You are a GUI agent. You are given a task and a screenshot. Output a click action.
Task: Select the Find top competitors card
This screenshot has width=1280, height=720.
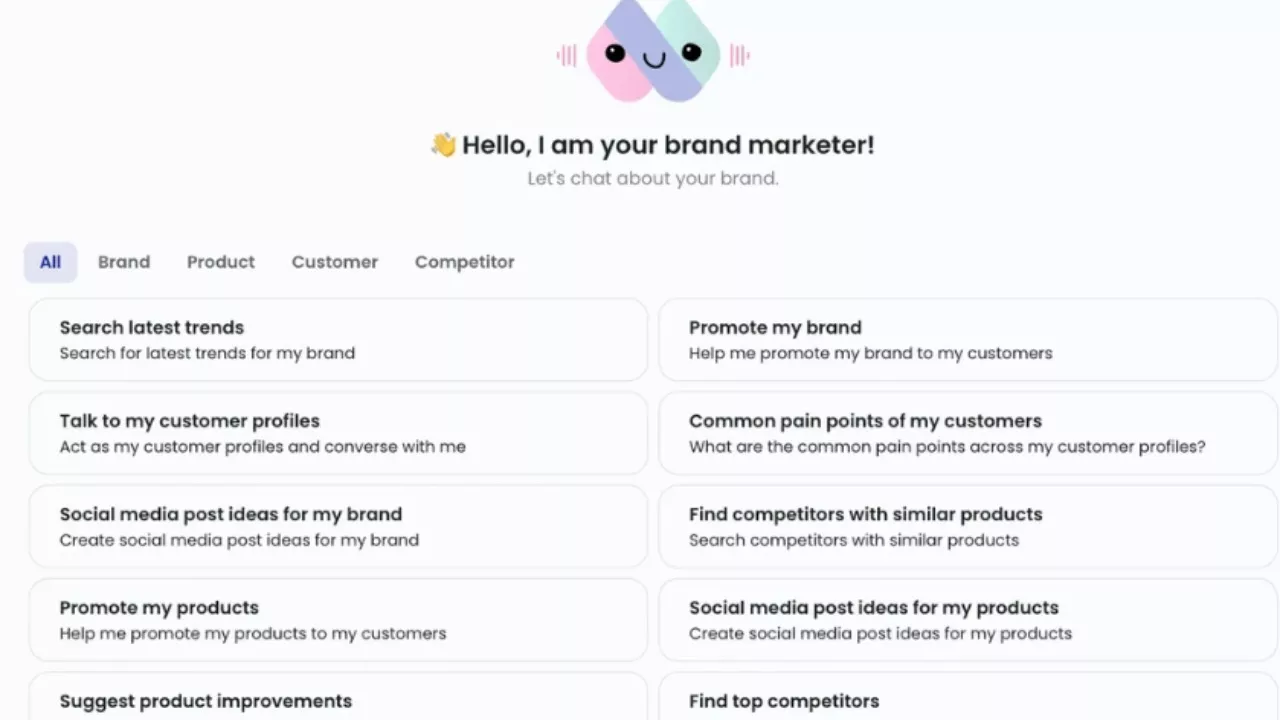(967, 701)
